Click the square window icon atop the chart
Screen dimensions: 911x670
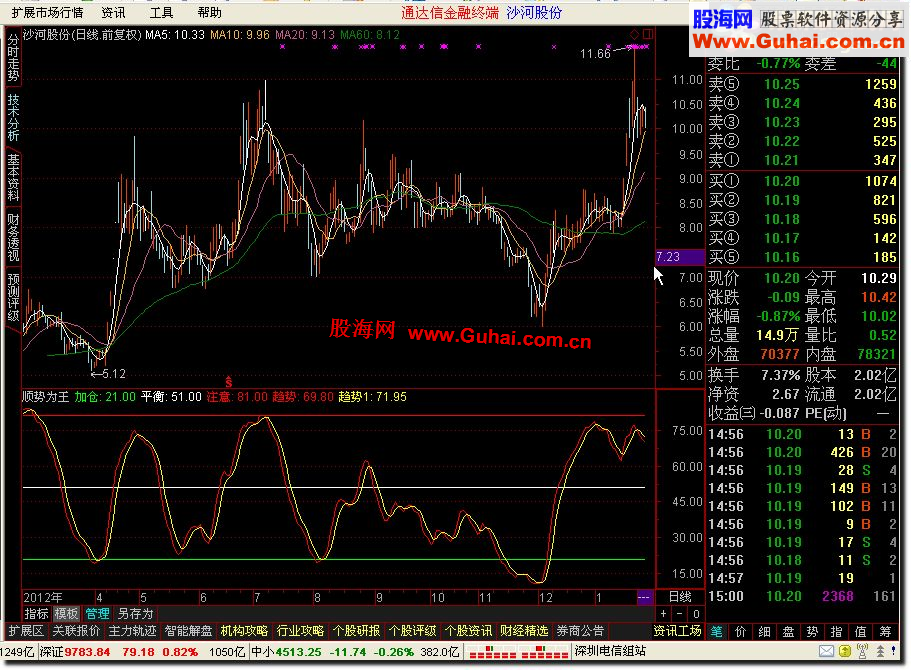point(647,34)
